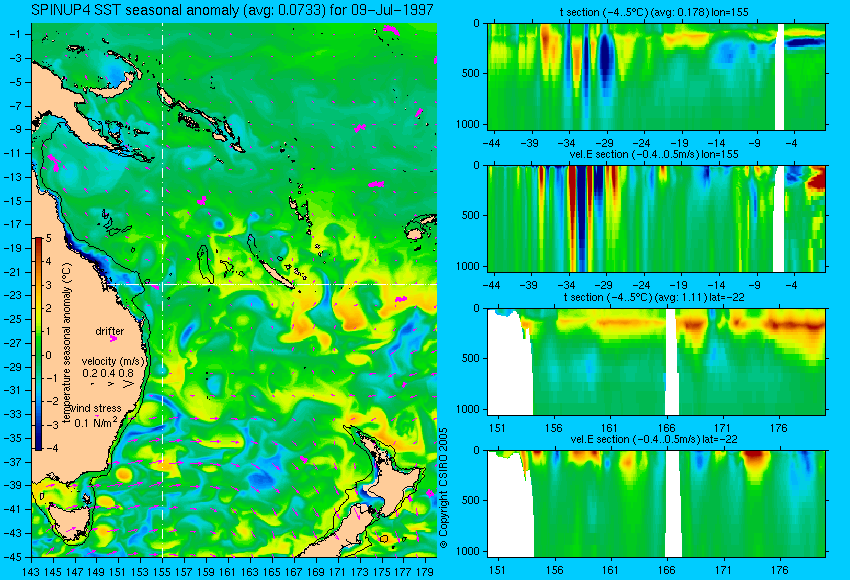This screenshot has width=850, height=580.
Task: Click the 1000 depth label on top section
Action: tap(469, 124)
